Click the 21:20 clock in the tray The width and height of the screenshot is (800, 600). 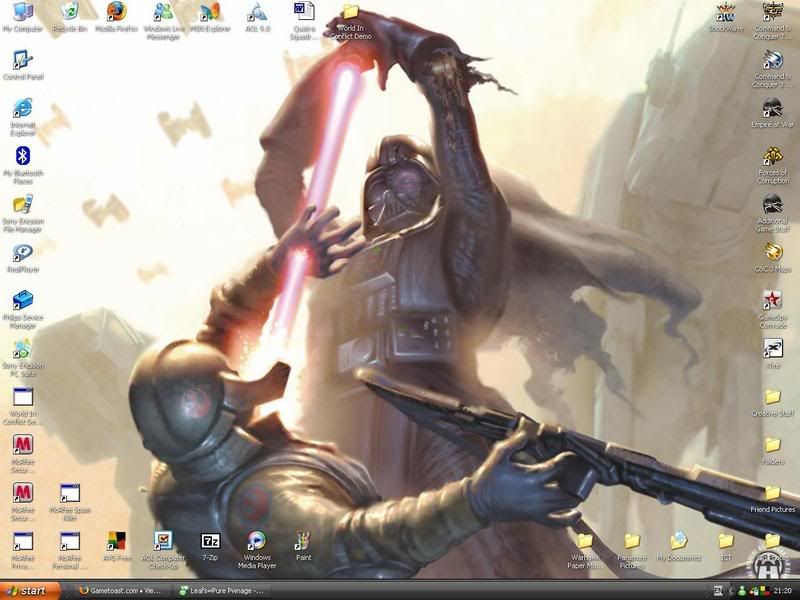coord(783,591)
